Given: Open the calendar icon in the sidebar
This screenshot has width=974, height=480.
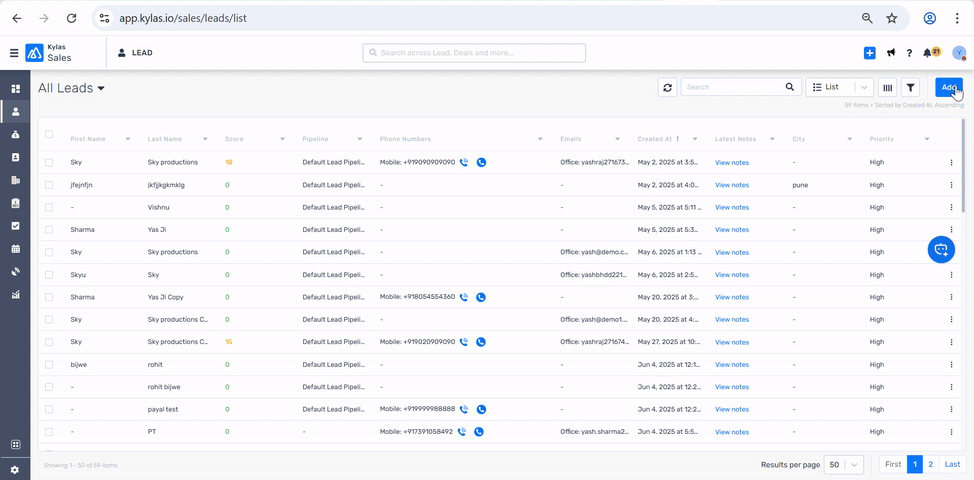Looking at the screenshot, I should [x=16, y=248].
